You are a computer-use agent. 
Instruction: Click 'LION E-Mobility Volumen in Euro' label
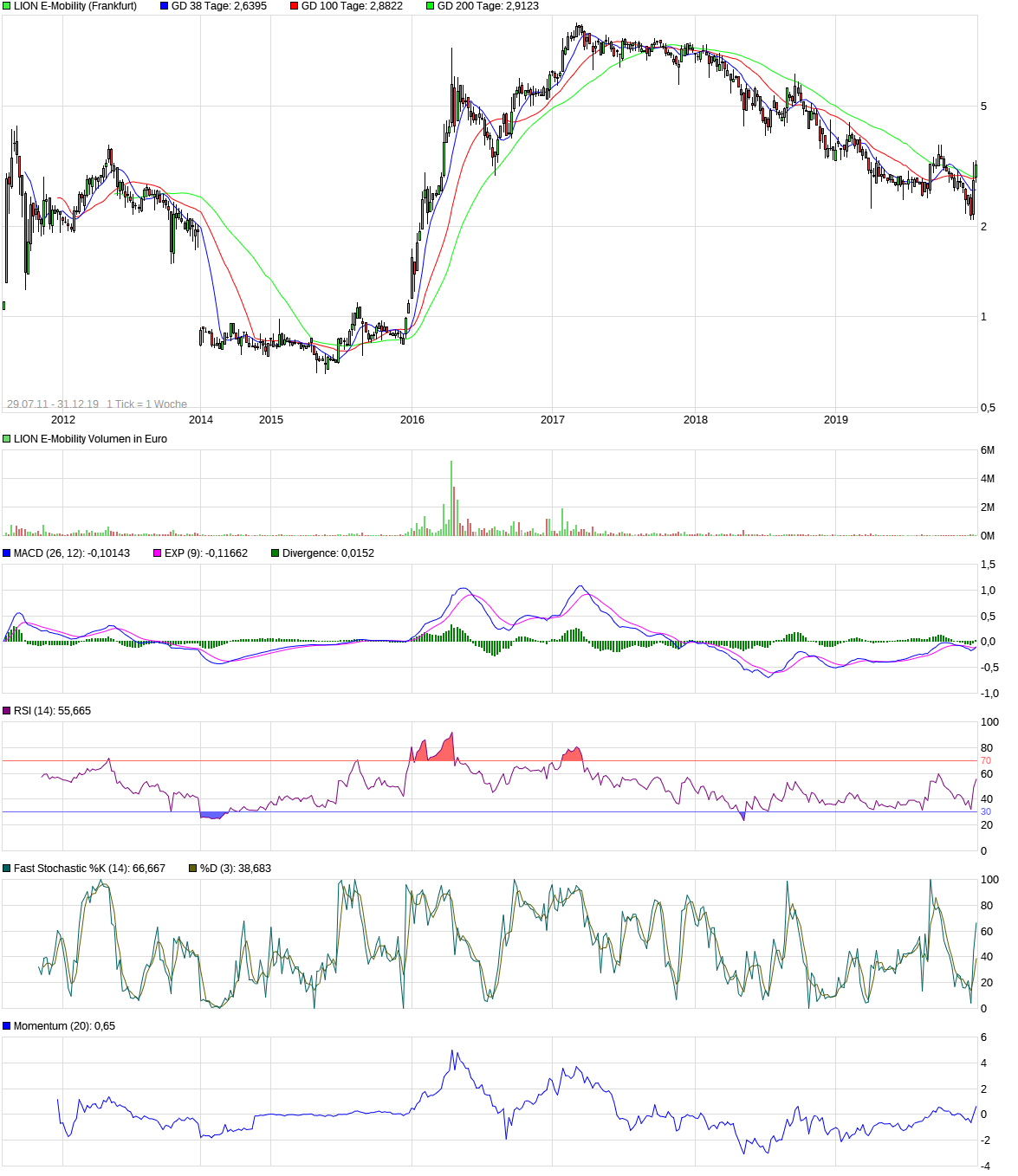pos(90,439)
